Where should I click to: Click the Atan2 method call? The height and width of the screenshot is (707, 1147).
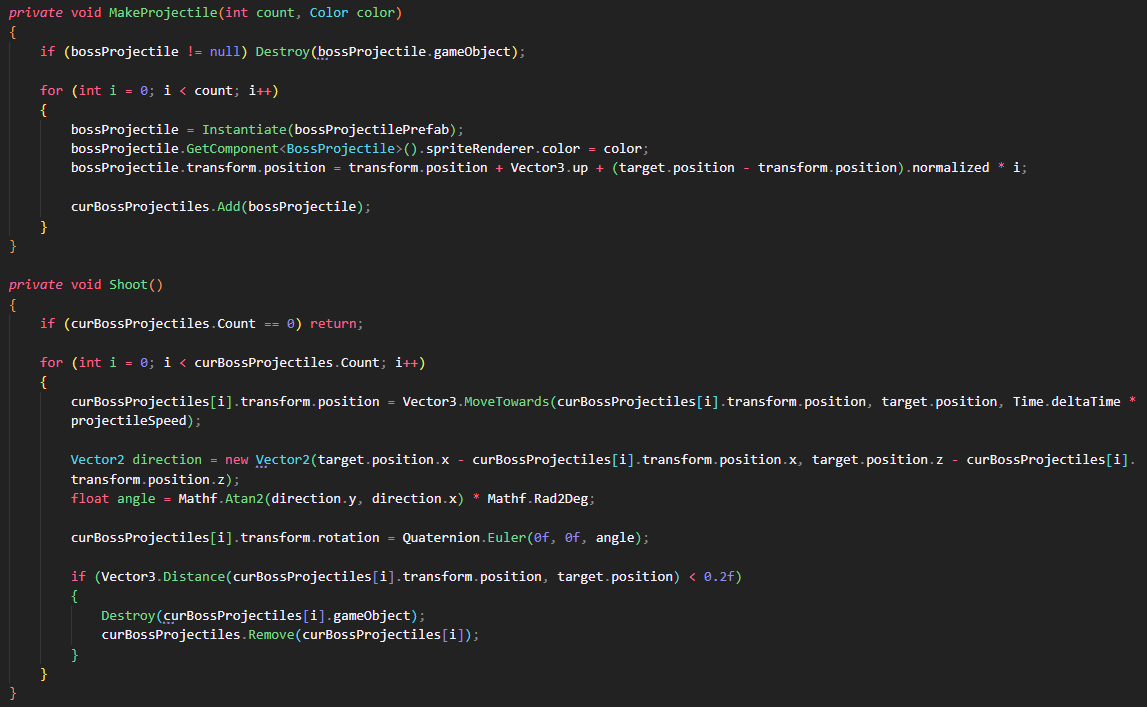click(x=244, y=499)
